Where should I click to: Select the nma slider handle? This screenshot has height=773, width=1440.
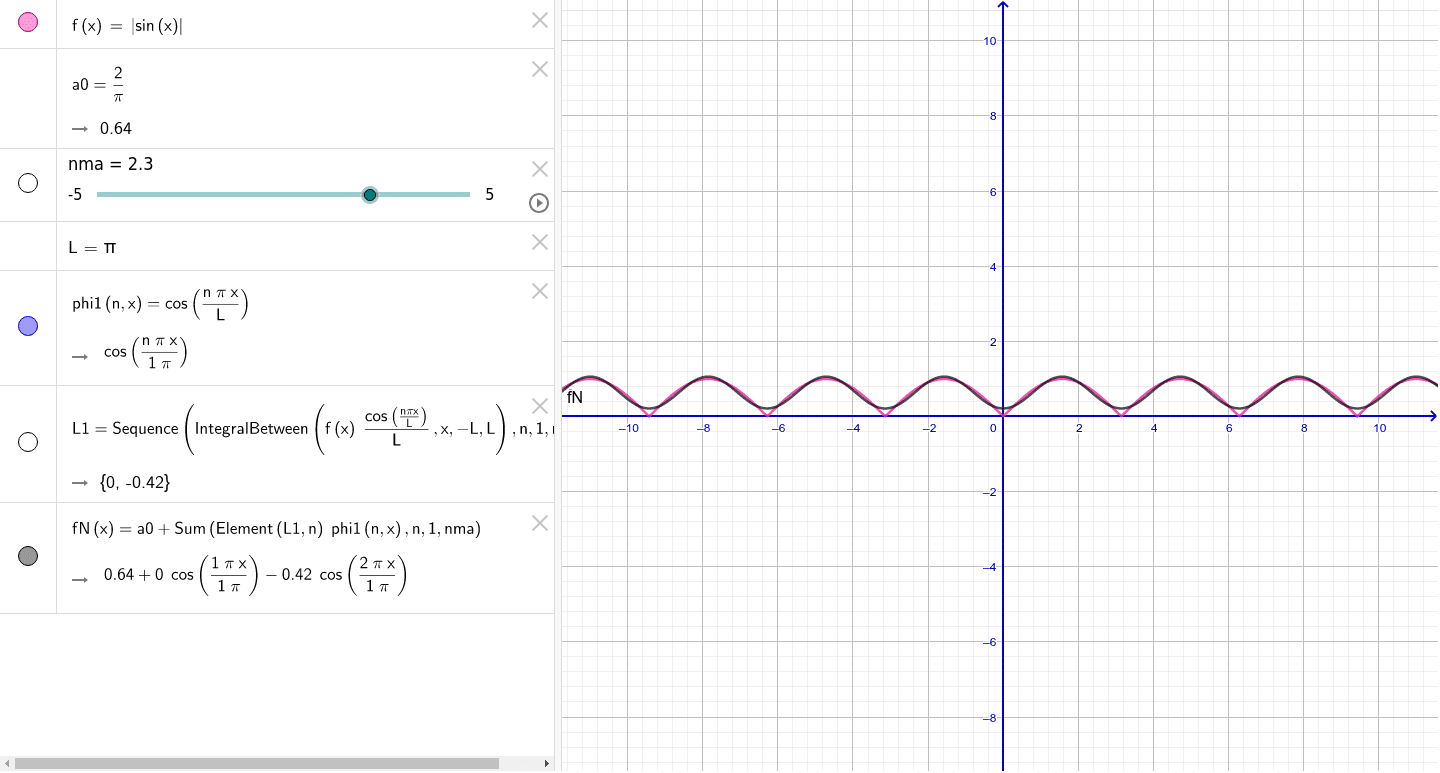tap(370, 195)
